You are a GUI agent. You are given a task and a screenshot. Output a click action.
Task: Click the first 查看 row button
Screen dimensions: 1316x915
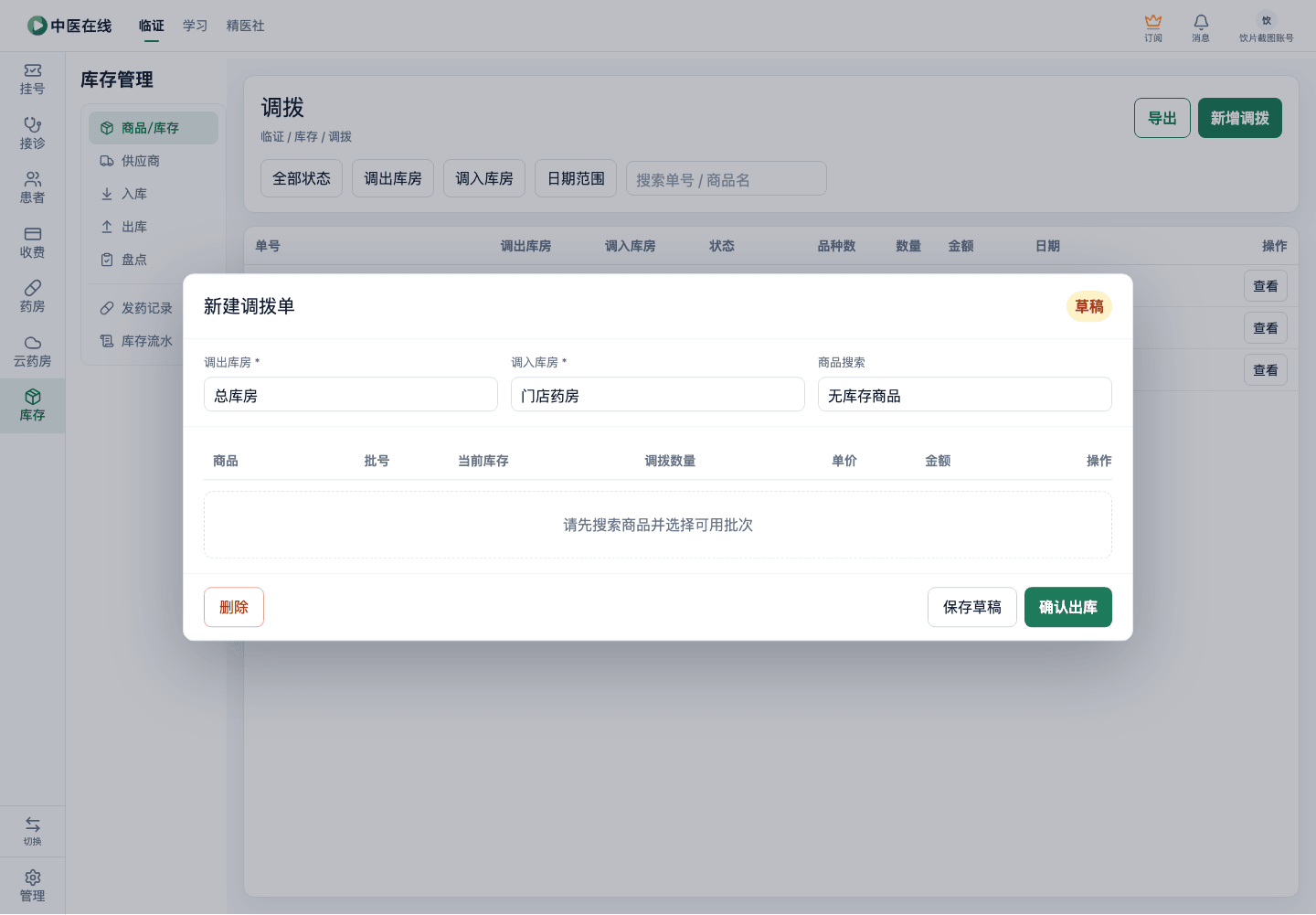pos(1266,286)
